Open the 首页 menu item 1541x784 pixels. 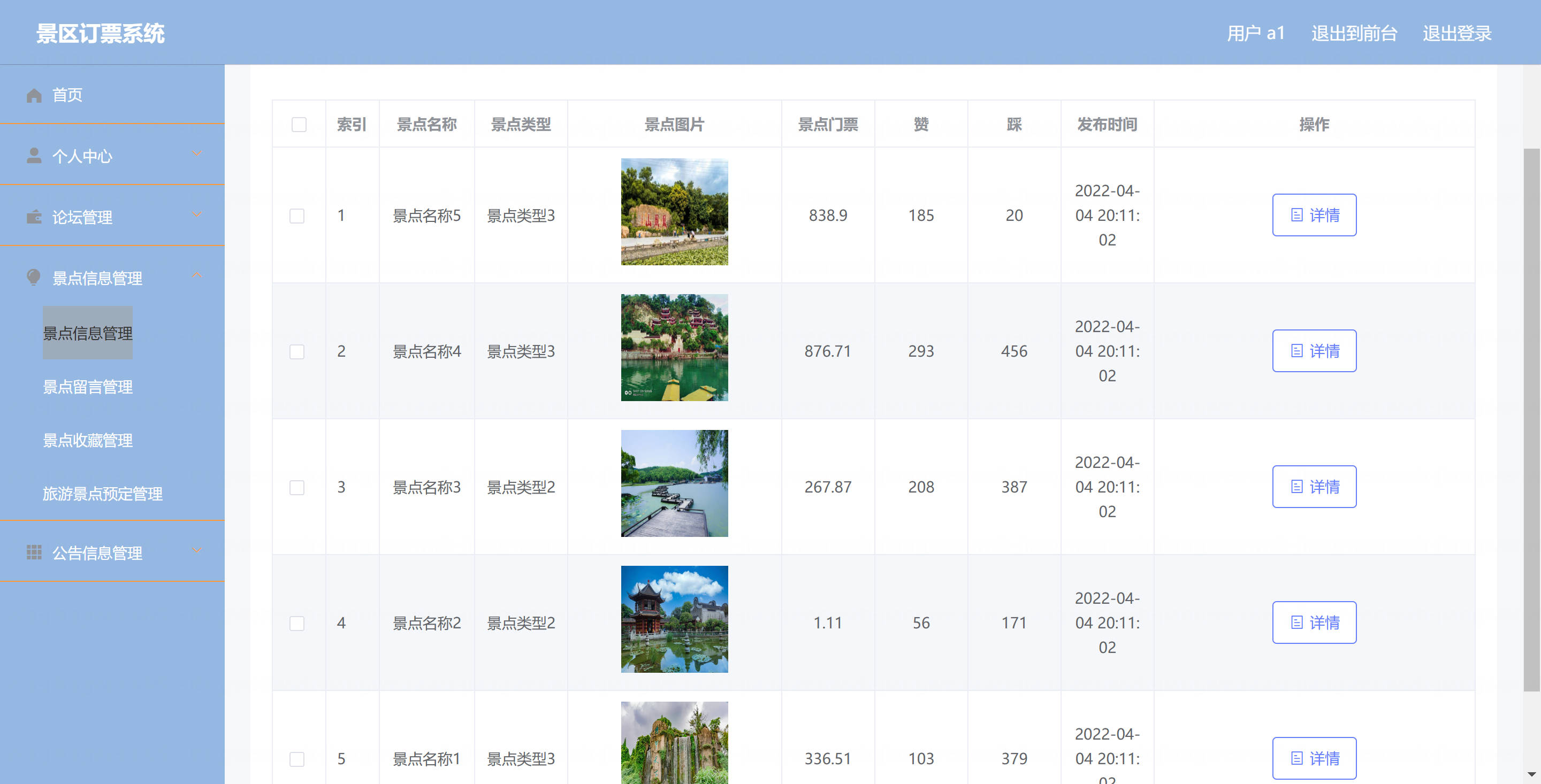[x=112, y=95]
